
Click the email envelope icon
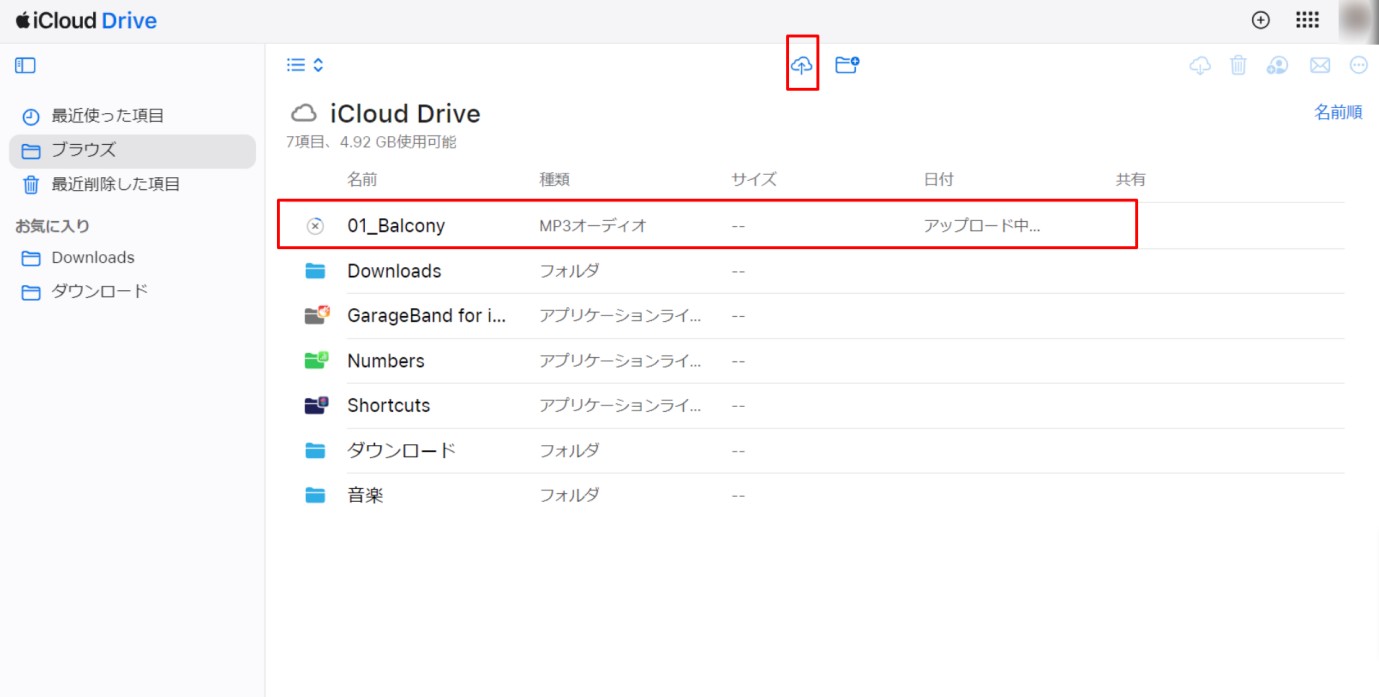(1320, 65)
